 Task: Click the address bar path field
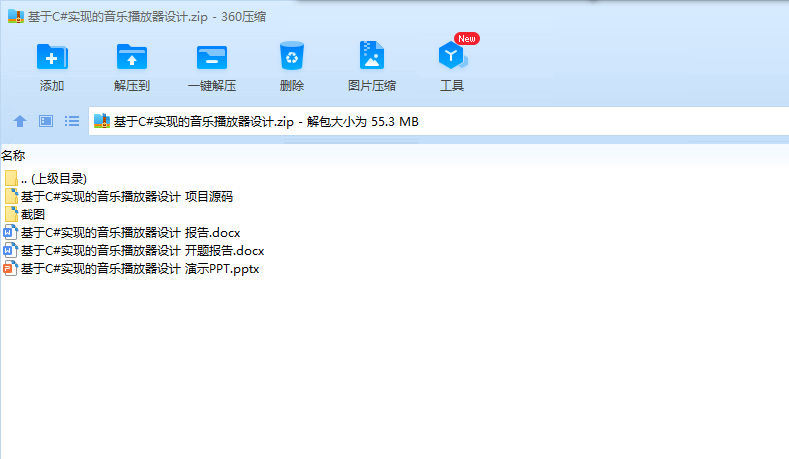tap(439, 121)
